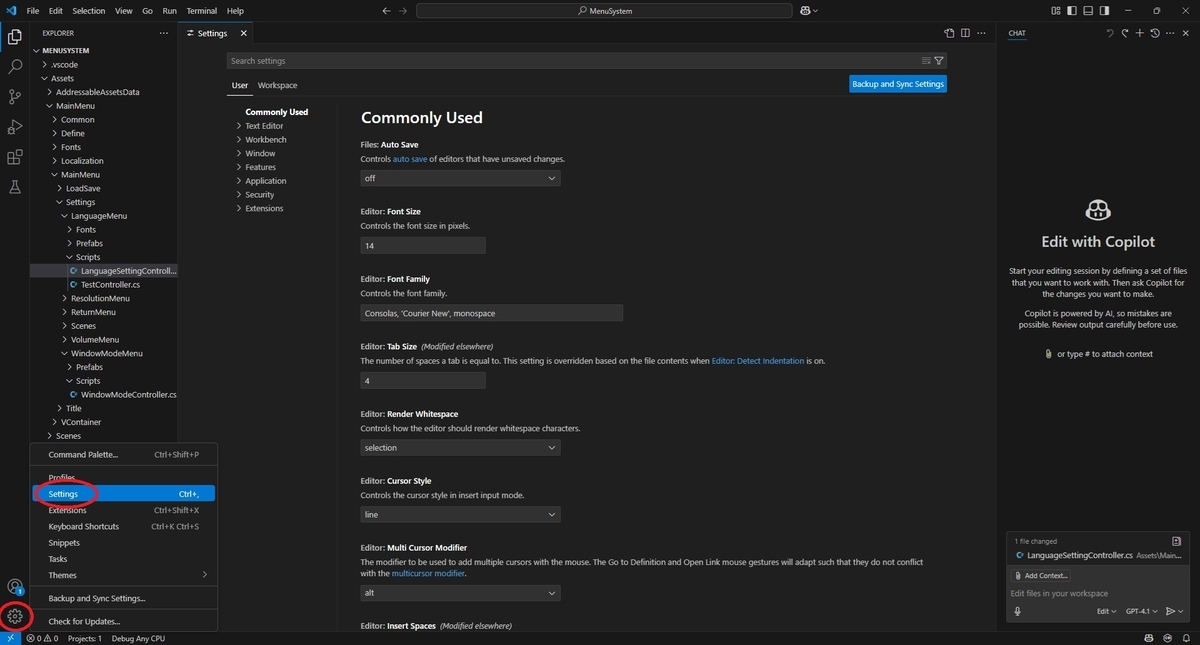Image resolution: width=1200 pixels, height=645 pixels.
Task: Close the Chat panel
Action: tap(1187, 33)
